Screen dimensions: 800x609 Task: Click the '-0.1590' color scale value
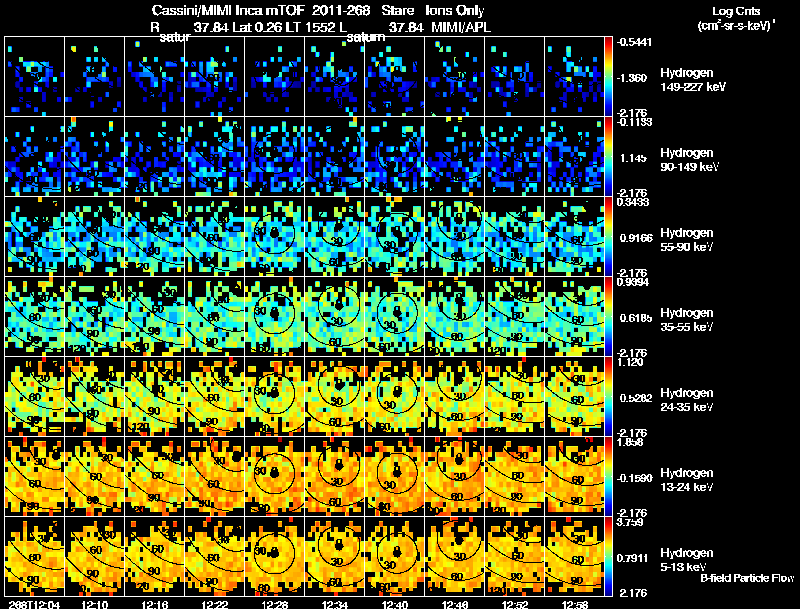pyautogui.click(x=635, y=478)
